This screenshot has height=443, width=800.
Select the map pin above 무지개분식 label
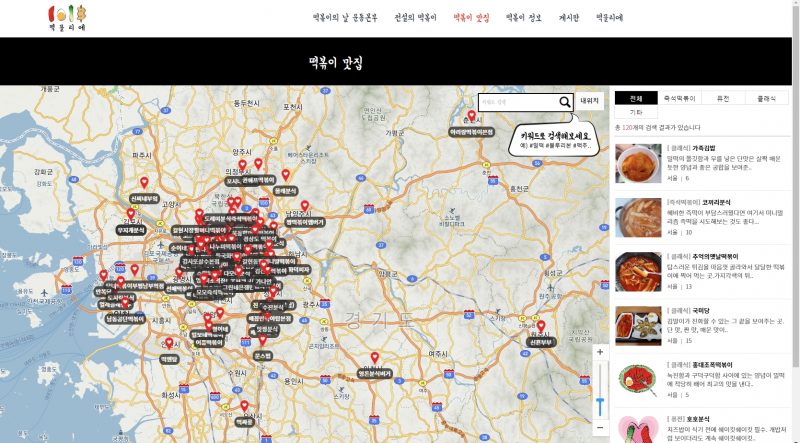[x=131, y=214]
